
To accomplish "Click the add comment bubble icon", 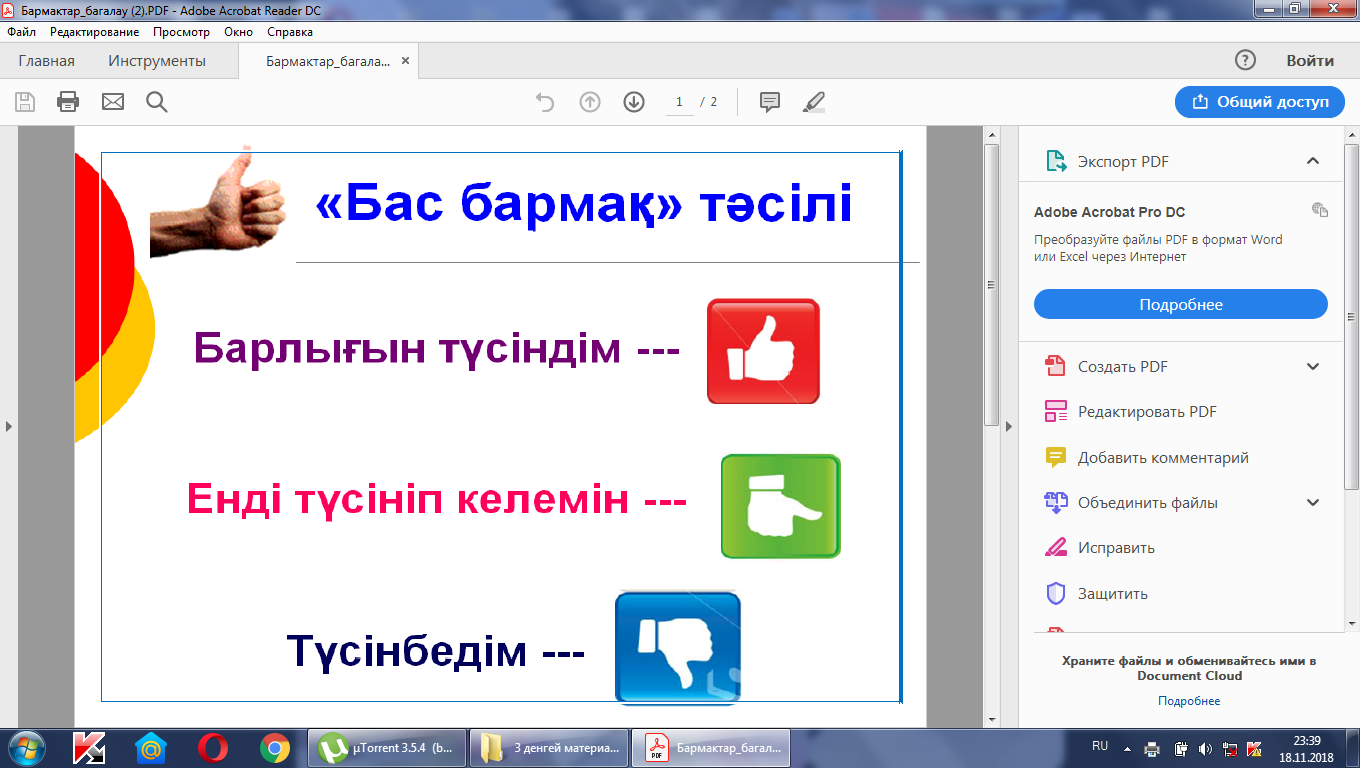I will pos(770,102).
